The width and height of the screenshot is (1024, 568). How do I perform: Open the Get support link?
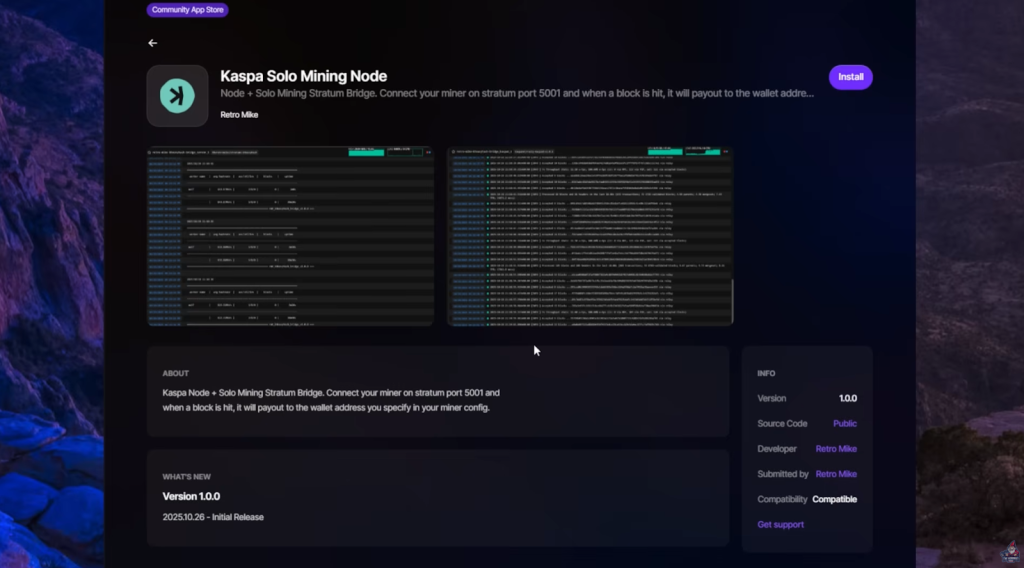pyautogui.click(x=780, y=525)
